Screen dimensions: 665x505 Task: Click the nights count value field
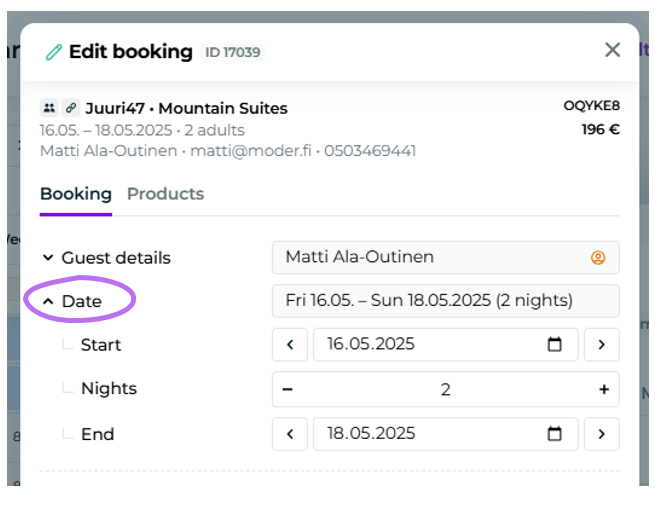click(446, 389)
